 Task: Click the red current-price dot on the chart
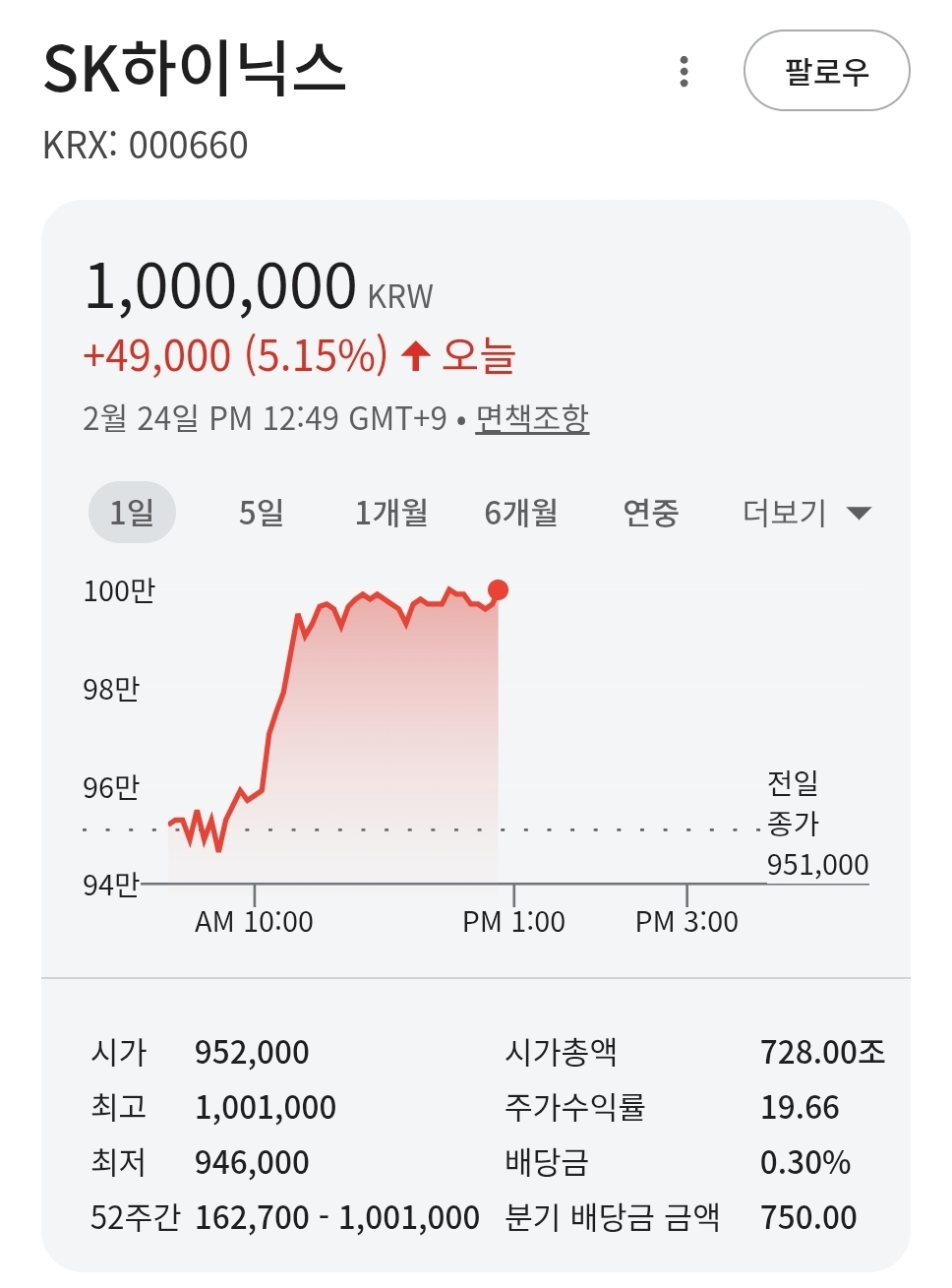click(499, 590)
